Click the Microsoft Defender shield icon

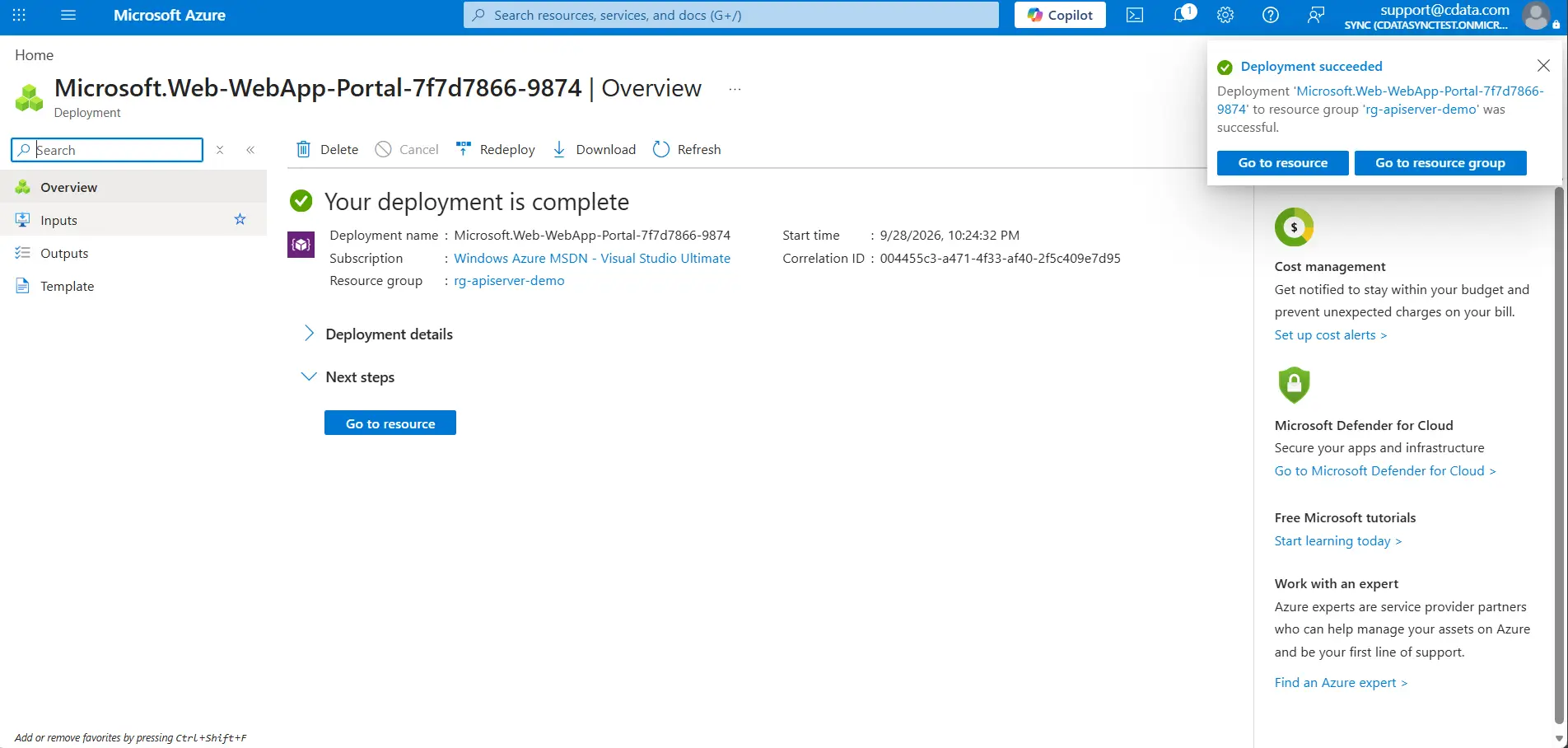(1294, 385)
